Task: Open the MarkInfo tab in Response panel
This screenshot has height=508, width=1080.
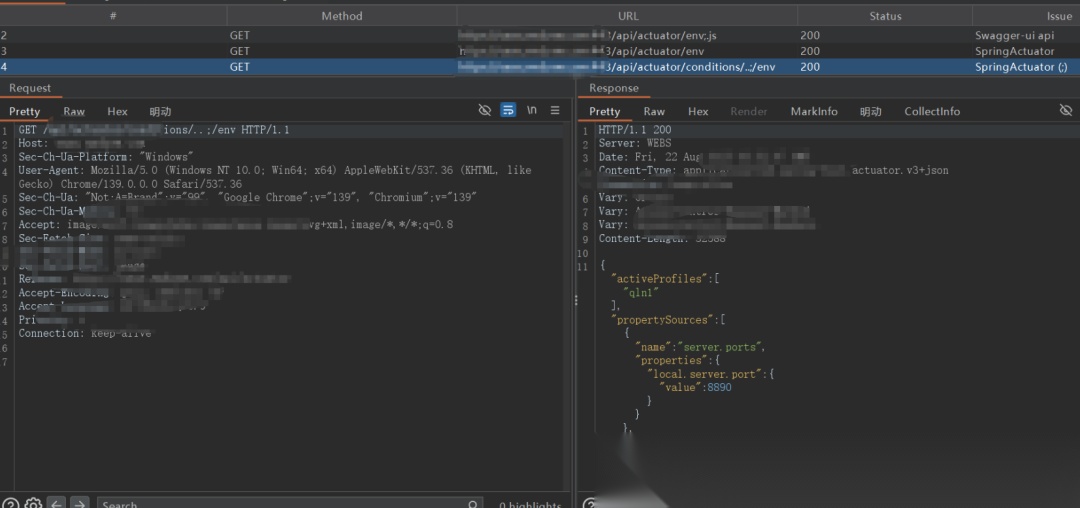Action: [x=814, y=112]
